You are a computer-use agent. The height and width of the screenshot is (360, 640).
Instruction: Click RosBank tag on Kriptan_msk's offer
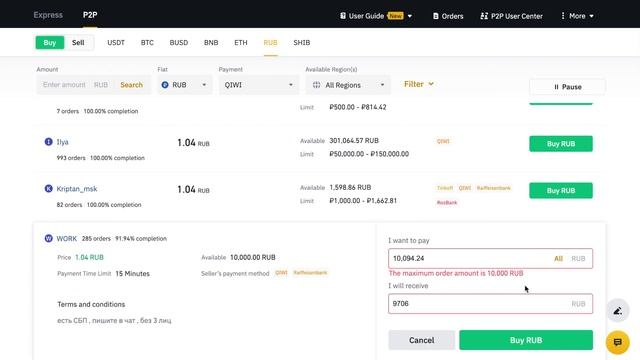447,202
